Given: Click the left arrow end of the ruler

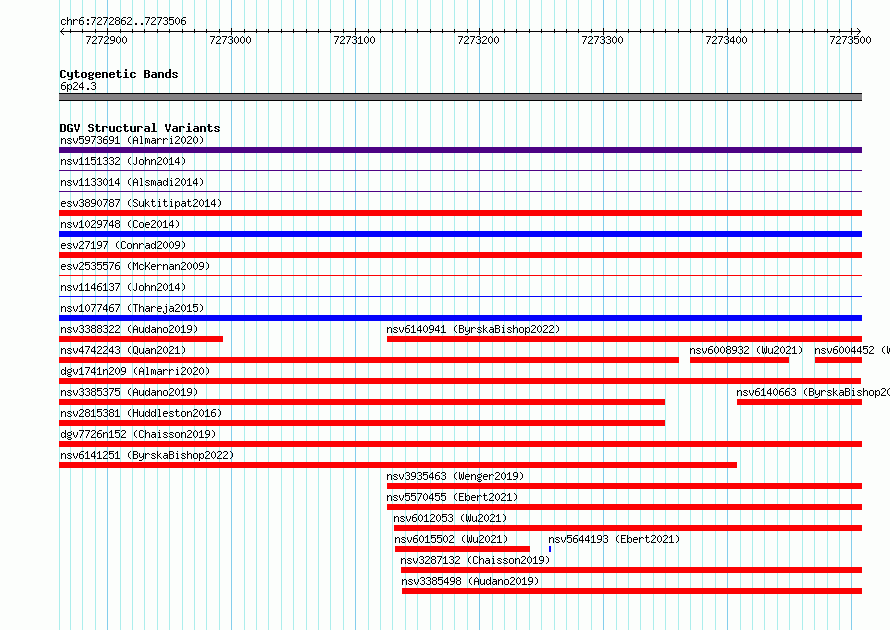Looking at the screenshot, I should pos(62,31).
